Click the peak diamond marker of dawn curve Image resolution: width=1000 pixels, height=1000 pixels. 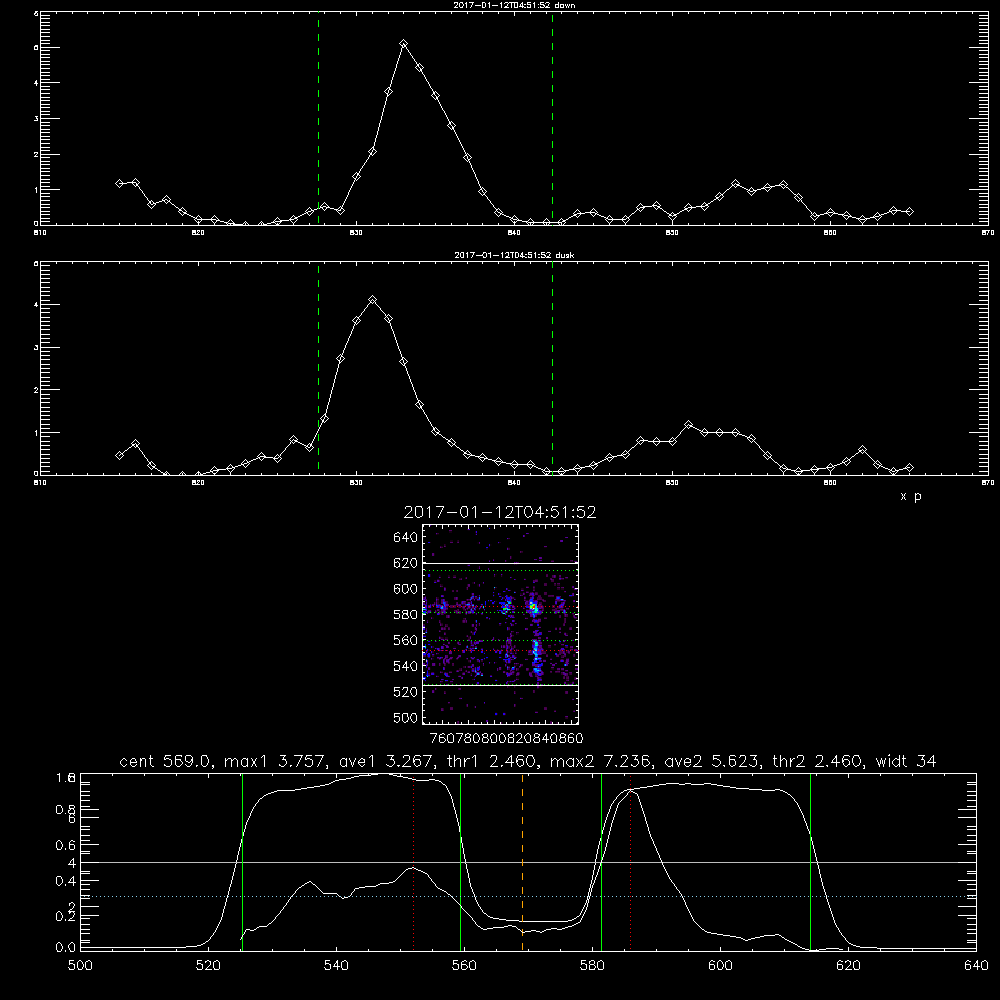tap(404, 43)
